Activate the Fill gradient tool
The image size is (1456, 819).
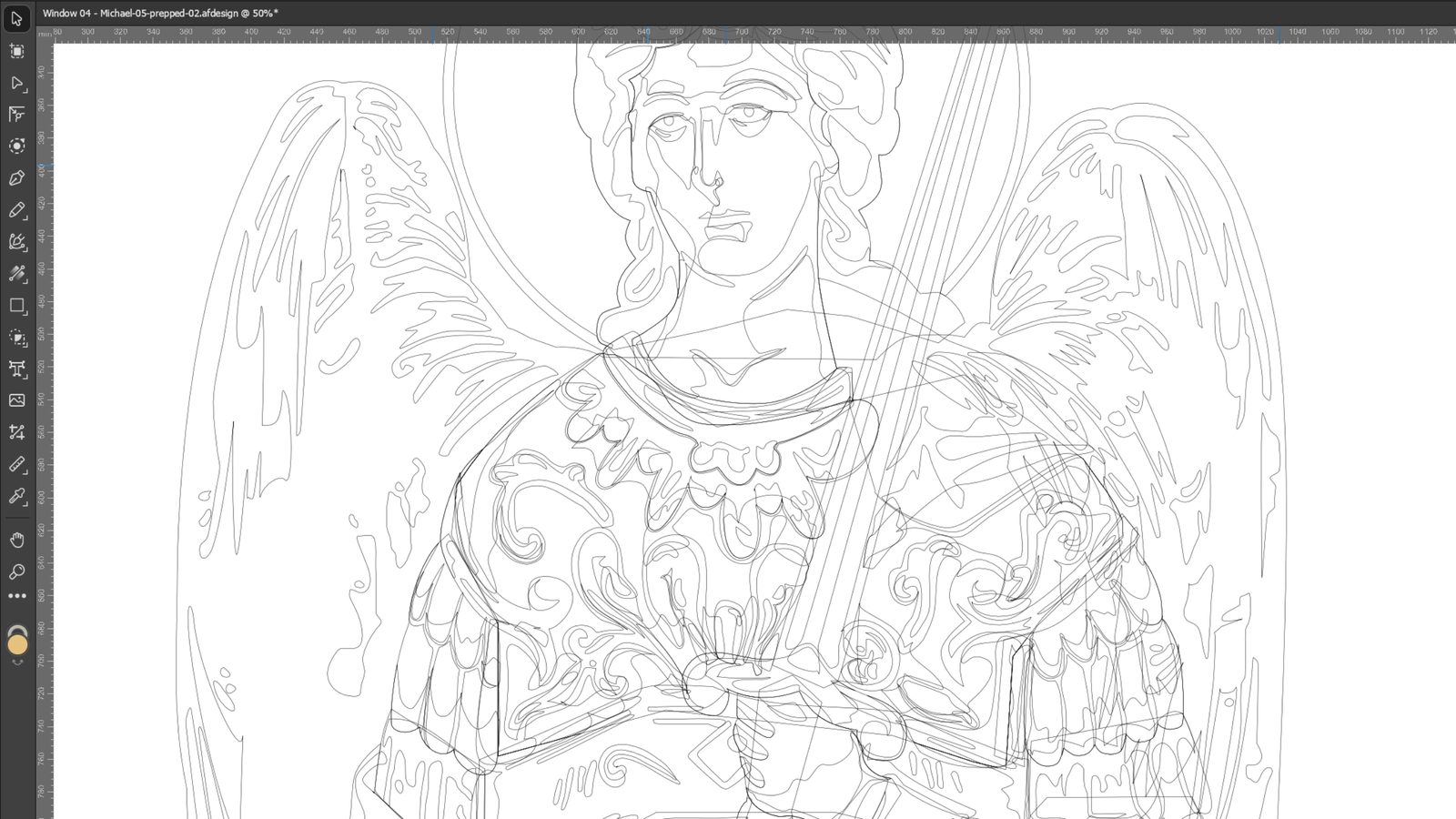tap(16, 273)
